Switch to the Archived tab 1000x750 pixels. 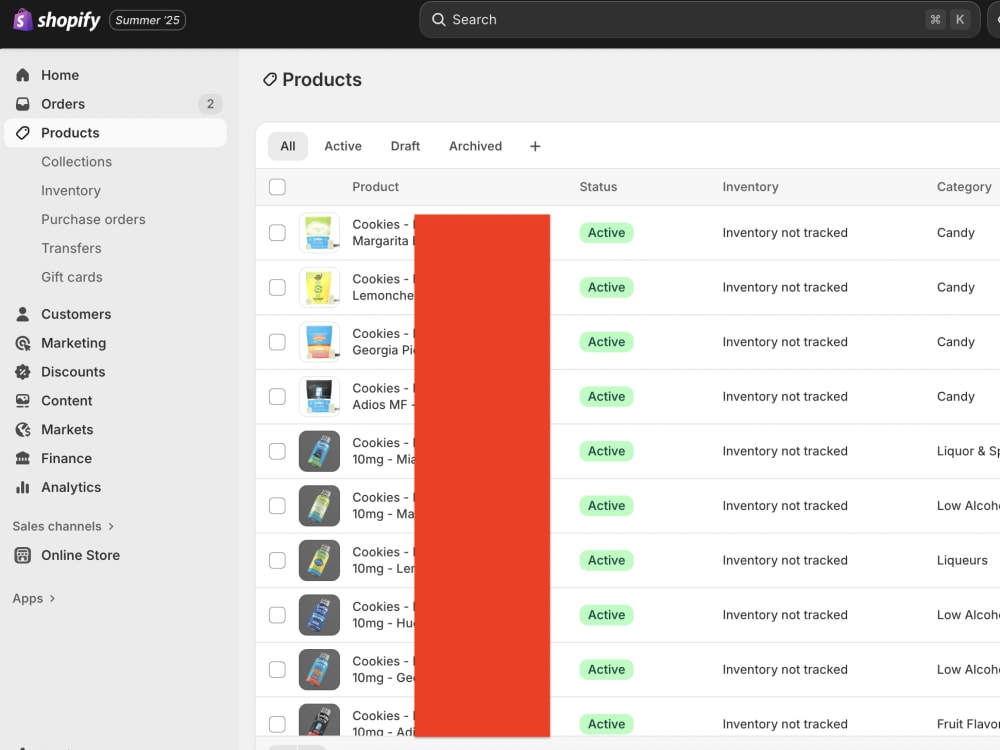coord(475,146)
